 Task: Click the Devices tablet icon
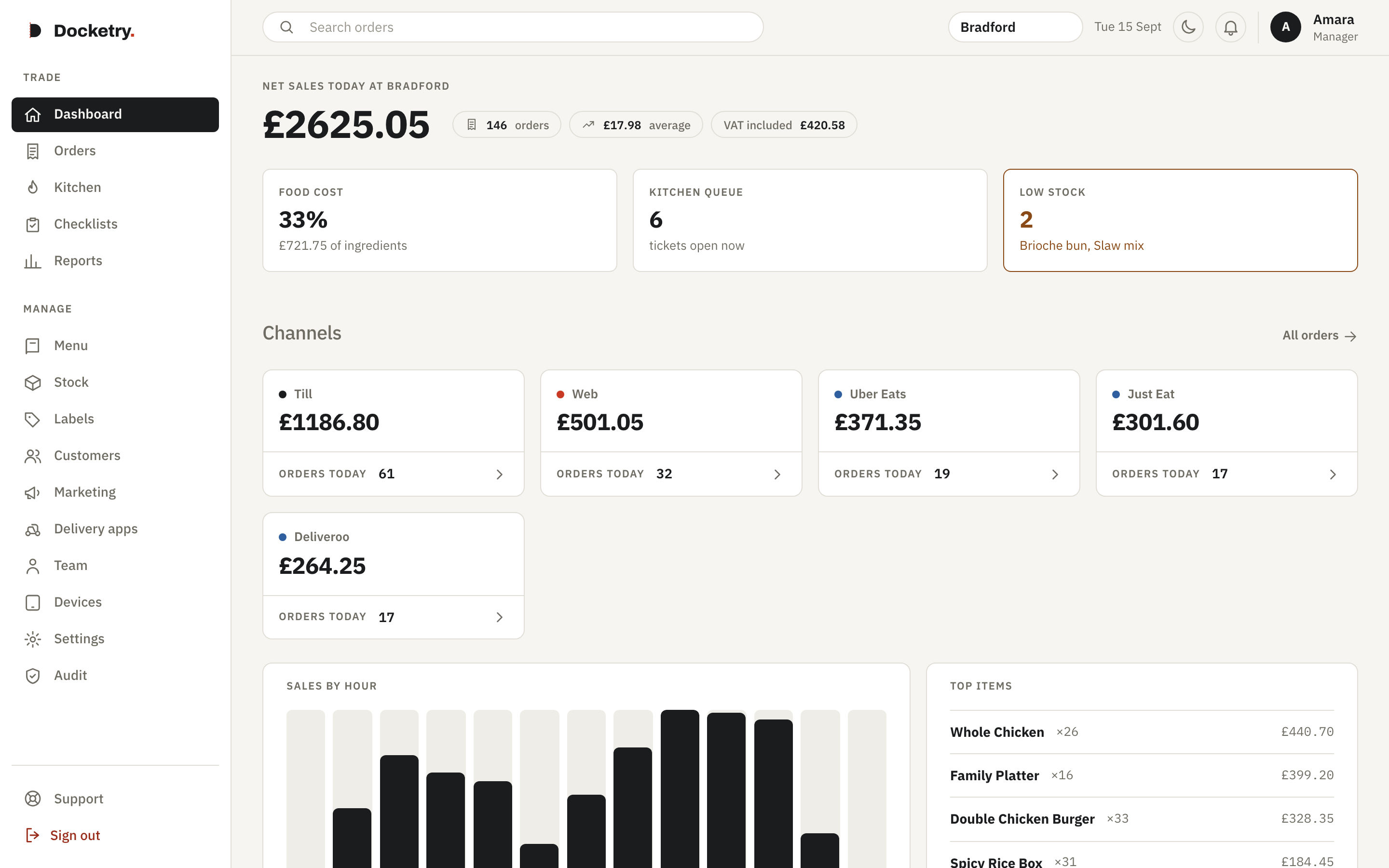click(x=33, y=602)
